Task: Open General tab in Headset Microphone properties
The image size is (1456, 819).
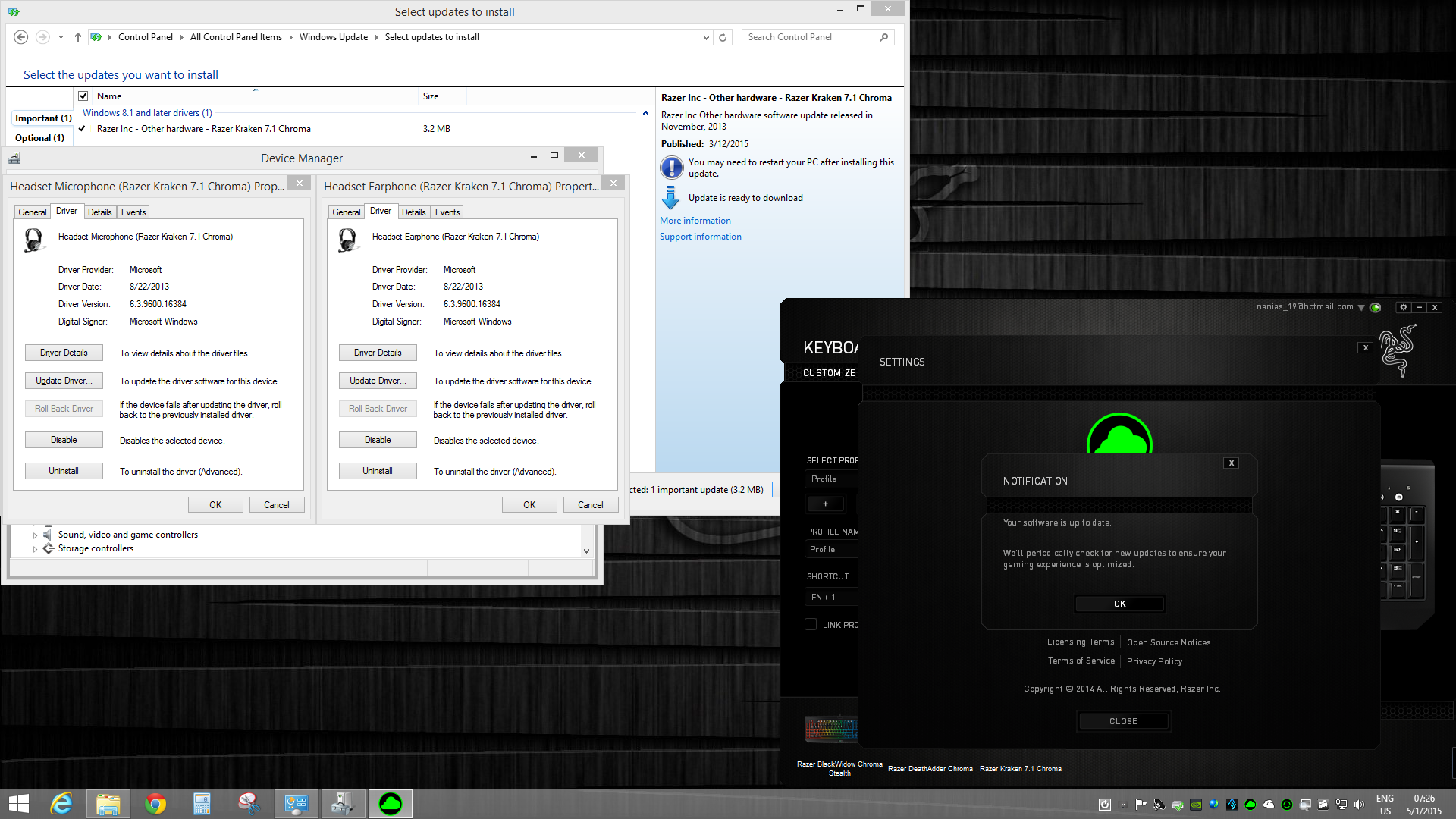Action: pyautogui.click(x=33, y=212)
